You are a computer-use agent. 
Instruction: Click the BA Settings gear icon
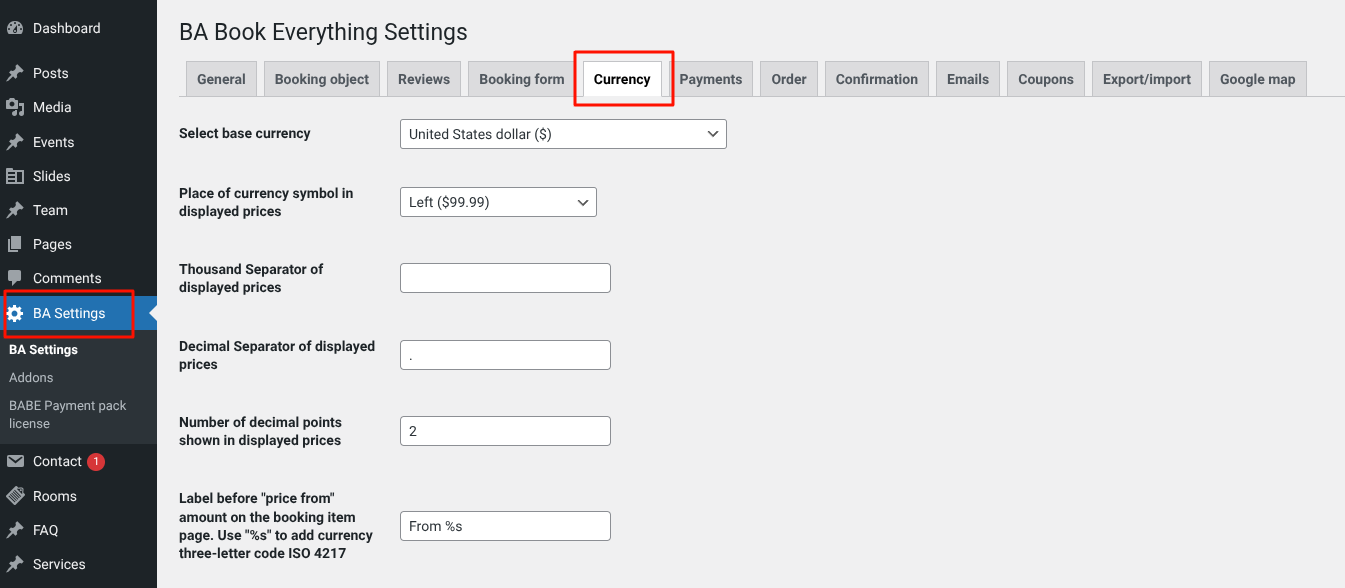pos(15,313)
